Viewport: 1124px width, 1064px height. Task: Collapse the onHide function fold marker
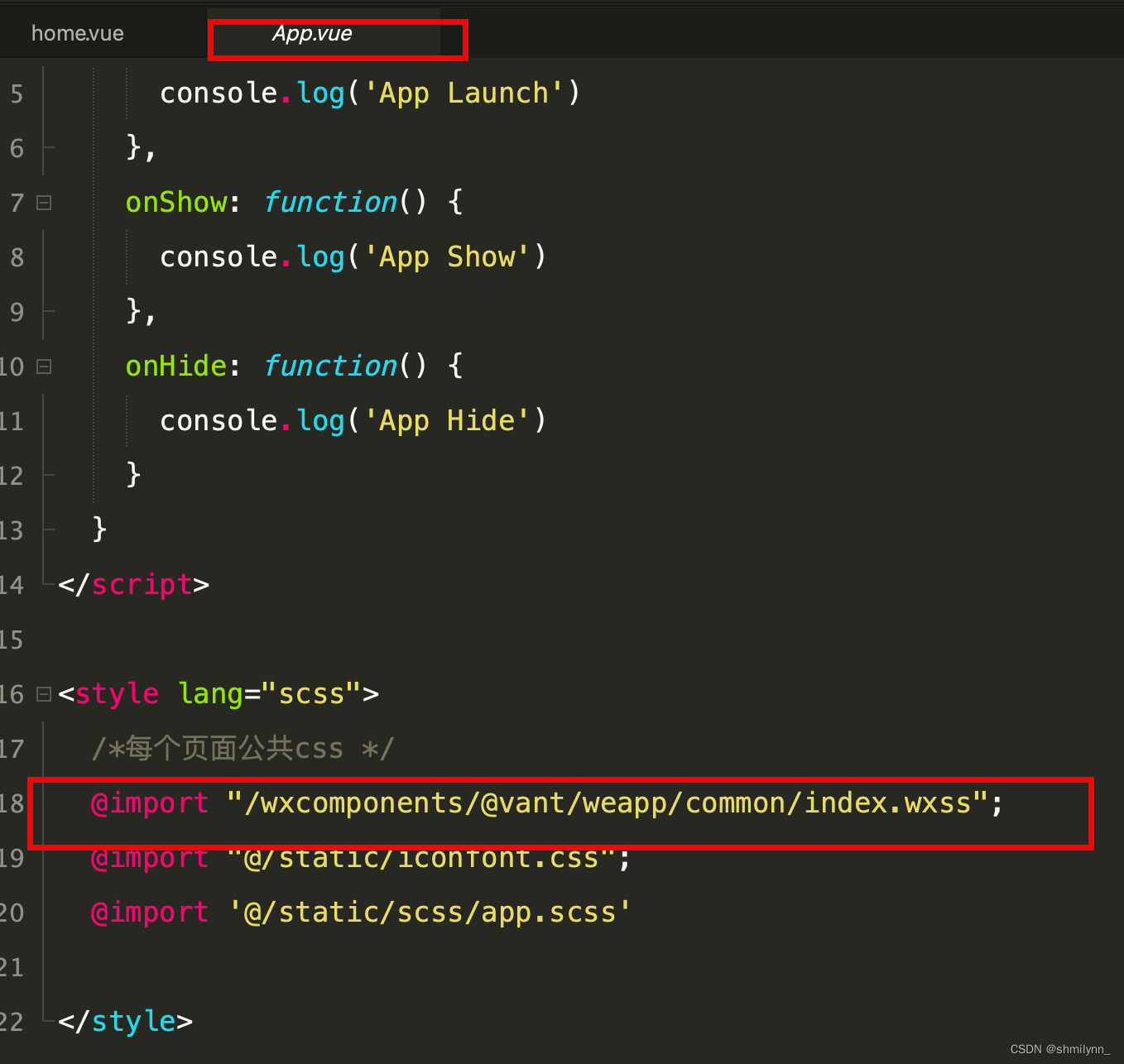point(45,367)
